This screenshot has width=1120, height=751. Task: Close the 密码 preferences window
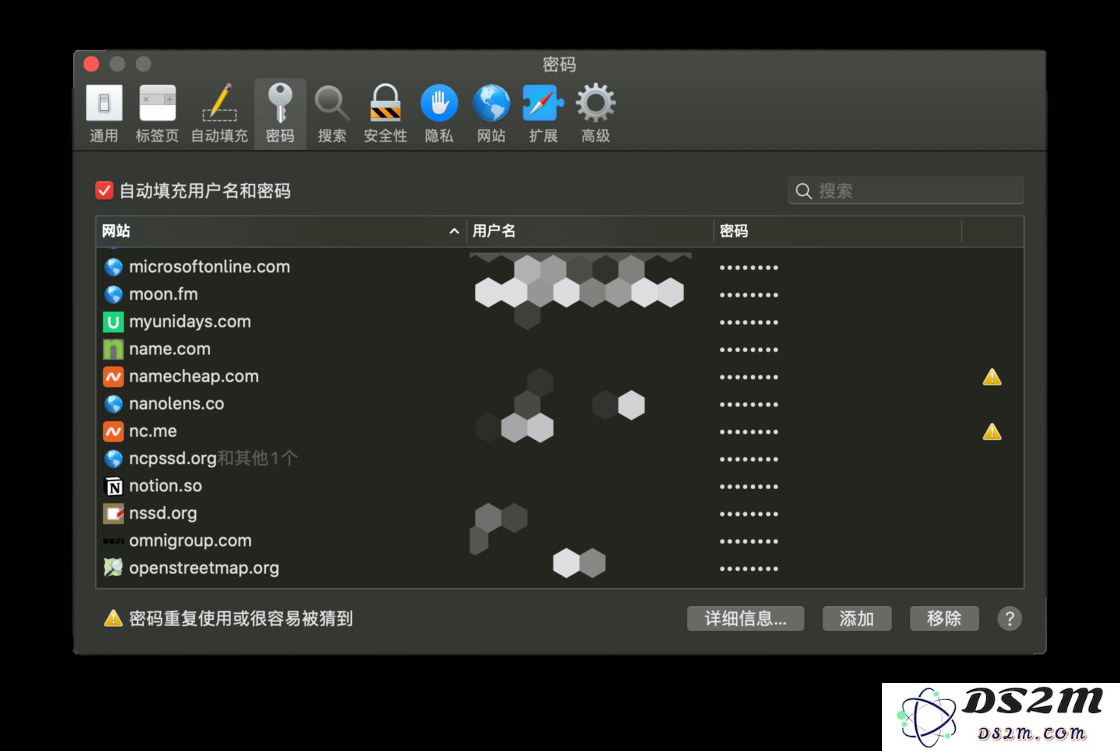click(x=91, y=64)
